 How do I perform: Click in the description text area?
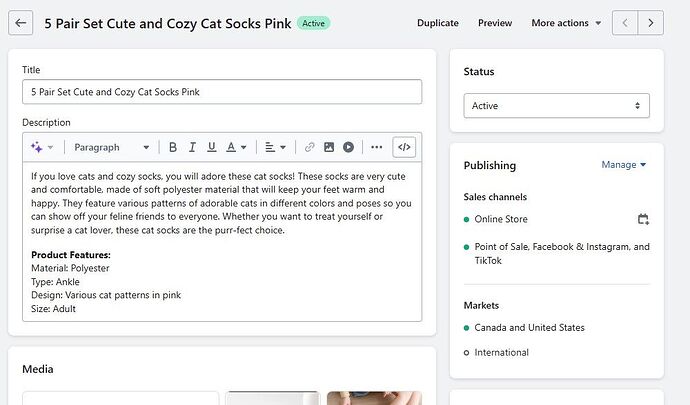(x=222, y=242)
